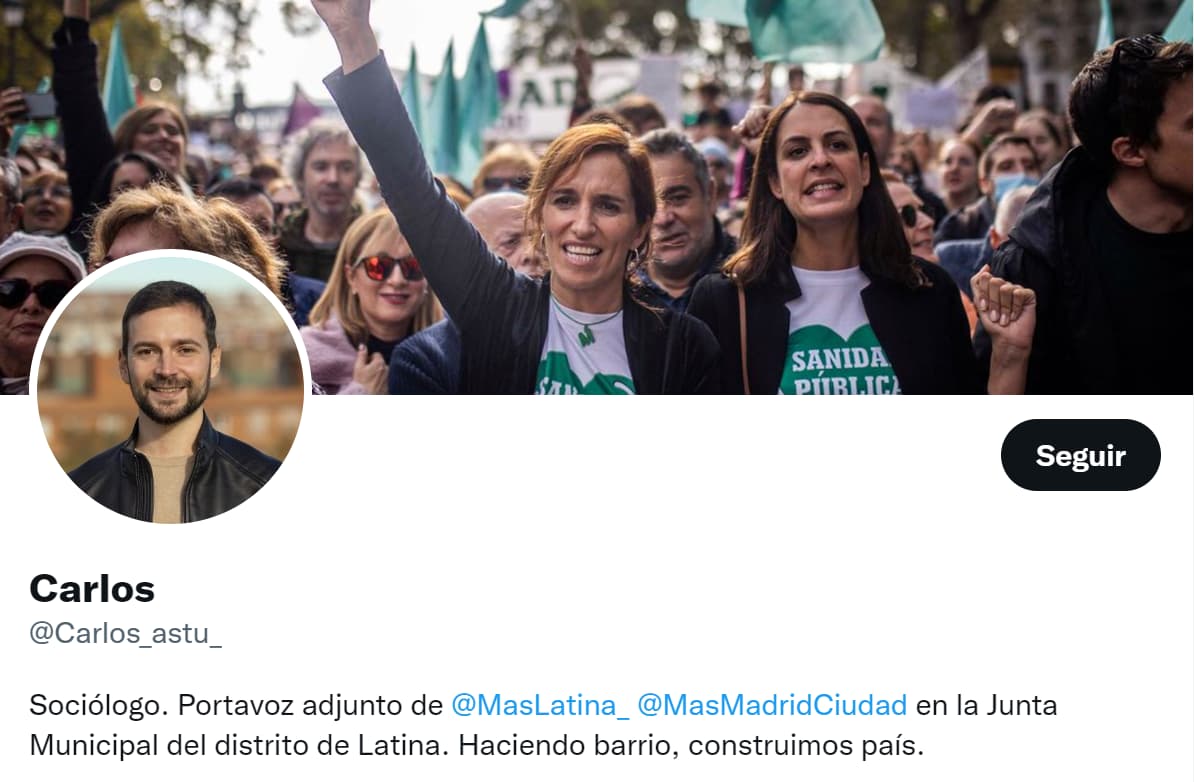Click 'Junta' at end of bio line
This screenshot has width=1194, height=782.
(x=1022, y=705)
